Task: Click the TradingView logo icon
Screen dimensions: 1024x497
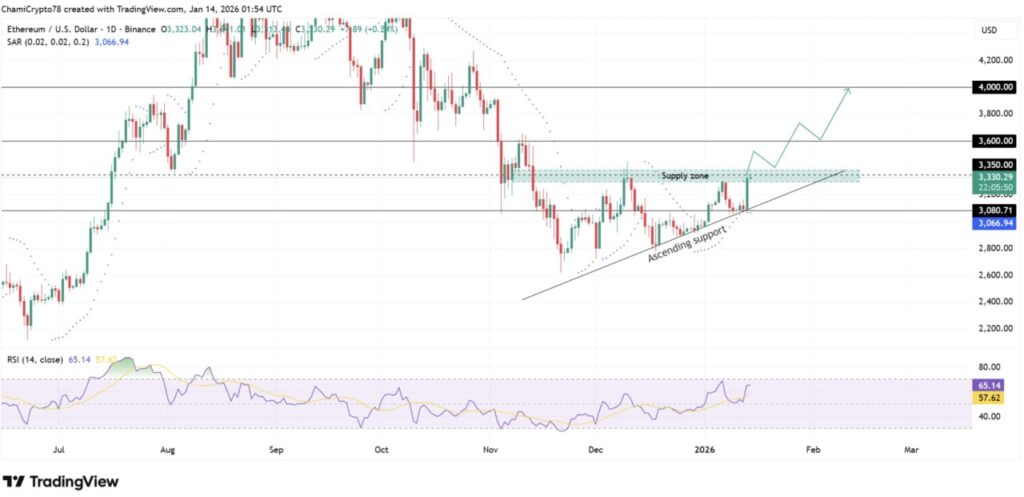Action: click(x=13, y=482)
